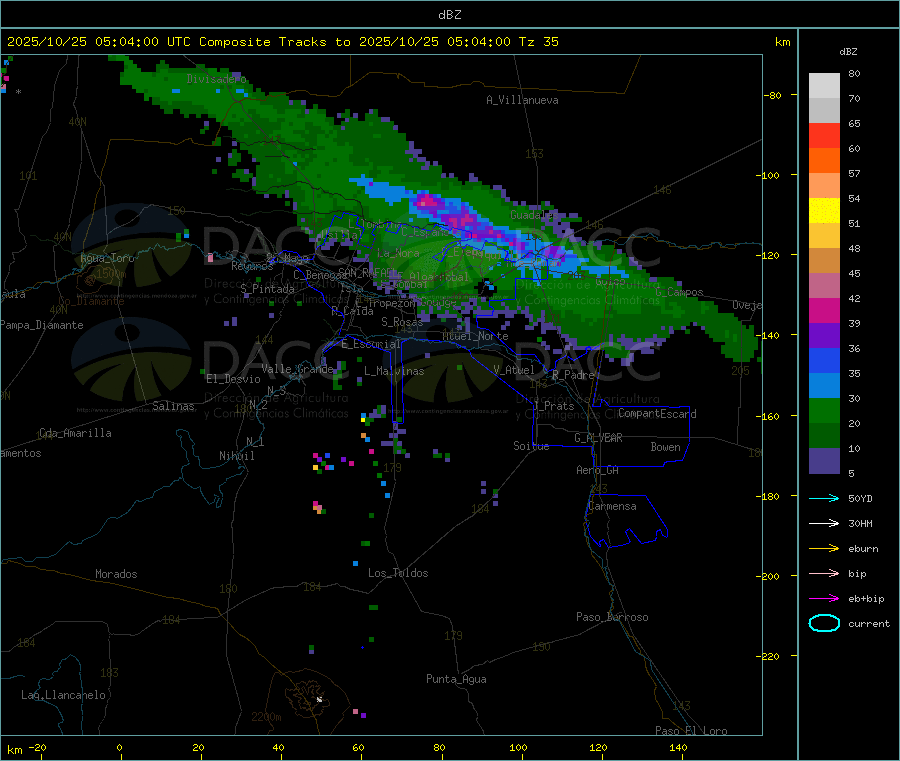
Task: Select the bright yellow swatch below 54 dBZ
Action: pyautogui.click(x=824, y=211)
